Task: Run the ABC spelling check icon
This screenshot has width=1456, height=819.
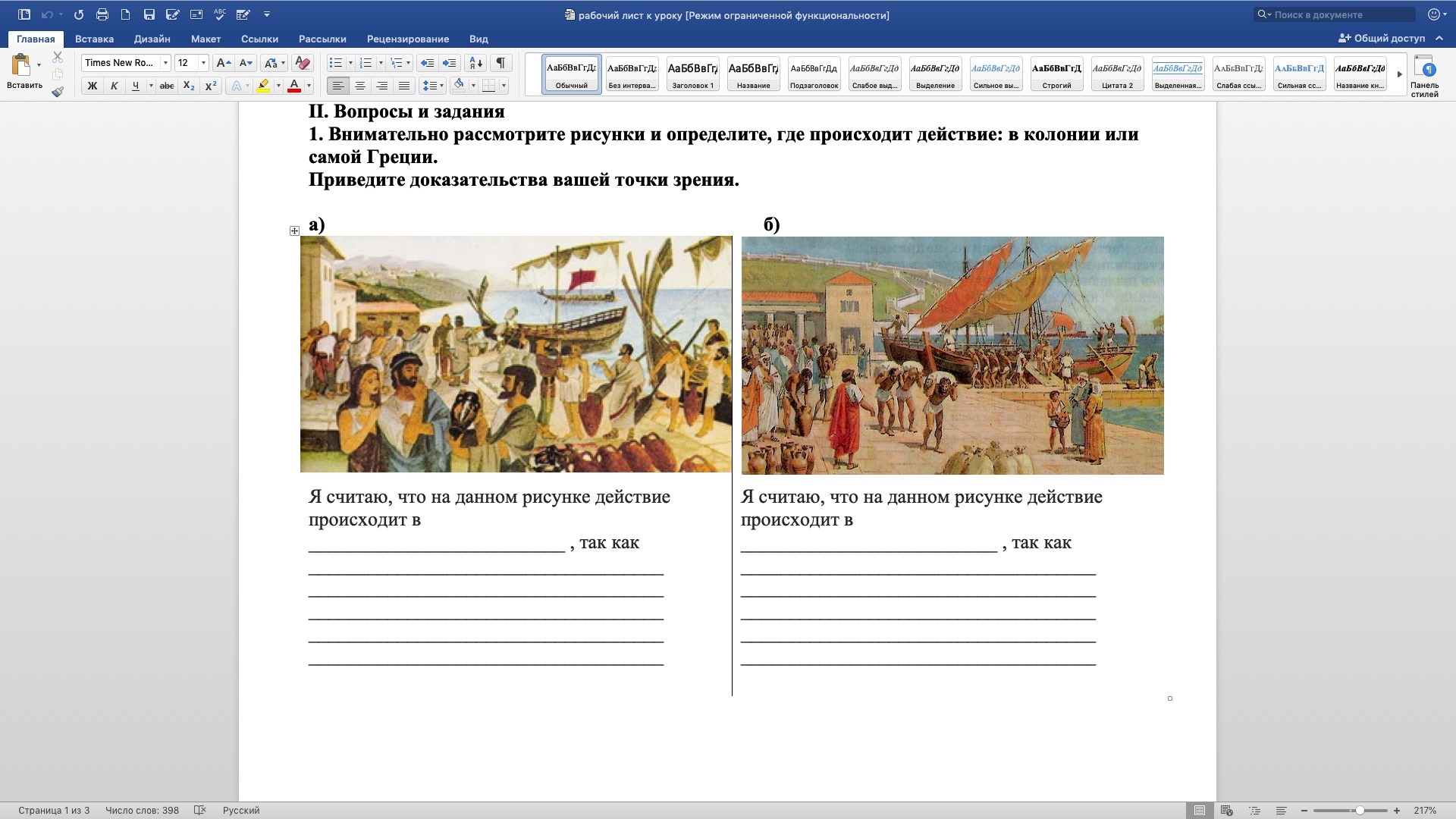Action: coord(220,14)
